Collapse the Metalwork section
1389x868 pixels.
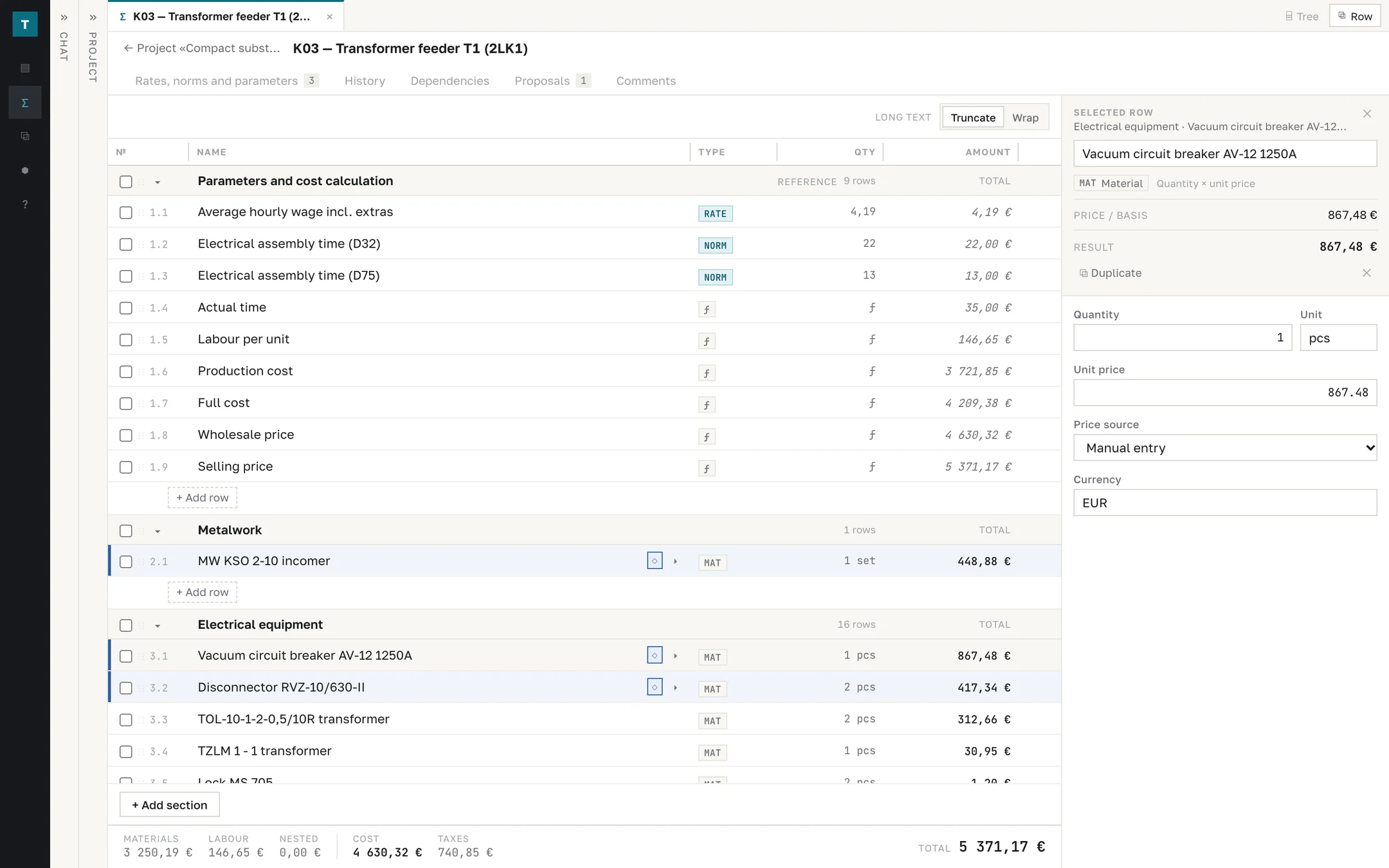click(x=158, y=532)
